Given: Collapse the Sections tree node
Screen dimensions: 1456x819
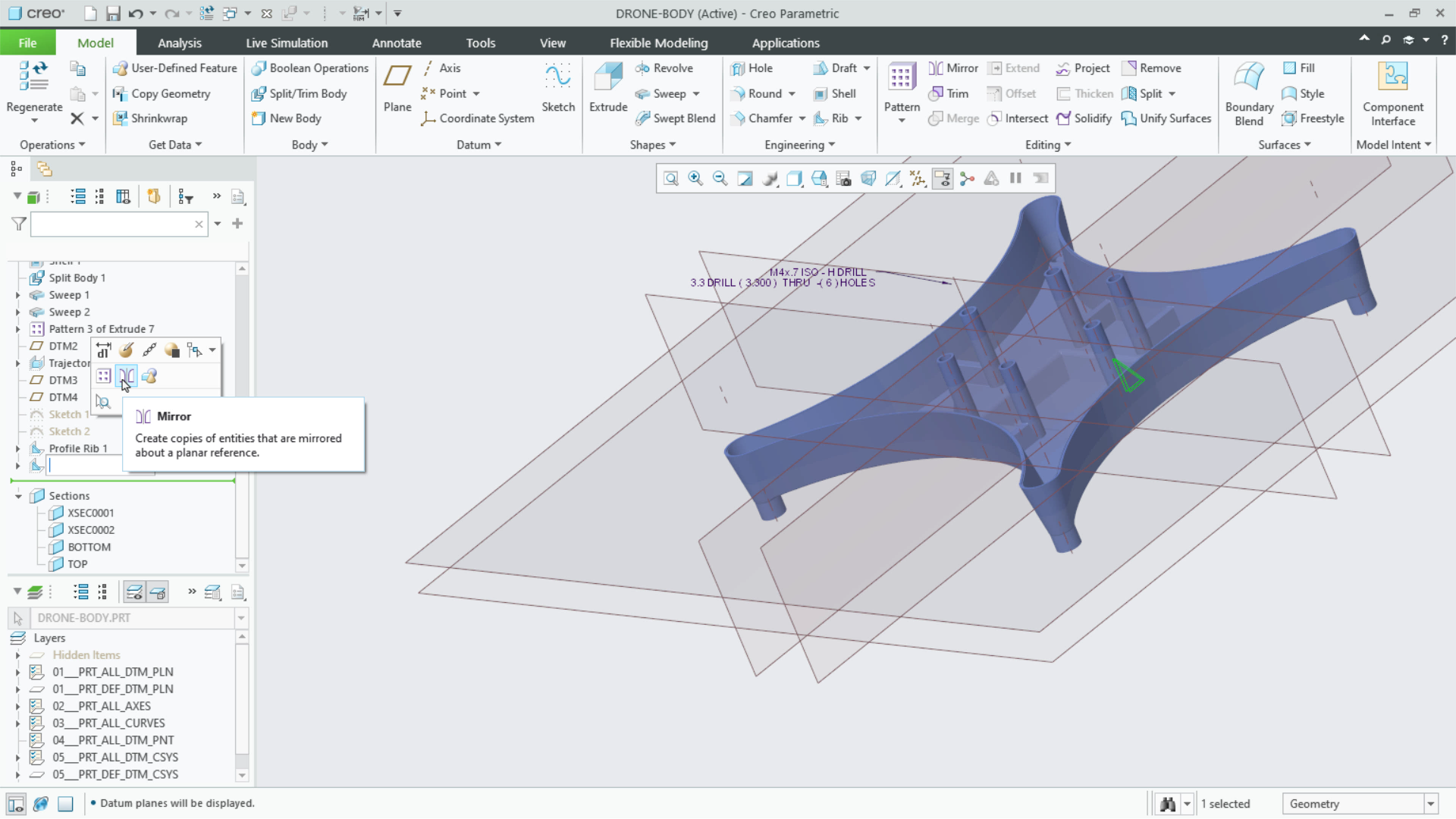Looking at the screenshot, I should (x=17, y=496).
